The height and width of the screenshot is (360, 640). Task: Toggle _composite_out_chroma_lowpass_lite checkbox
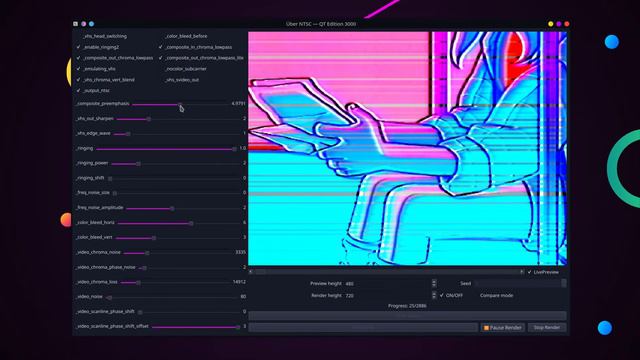click(x=201, y=58)
